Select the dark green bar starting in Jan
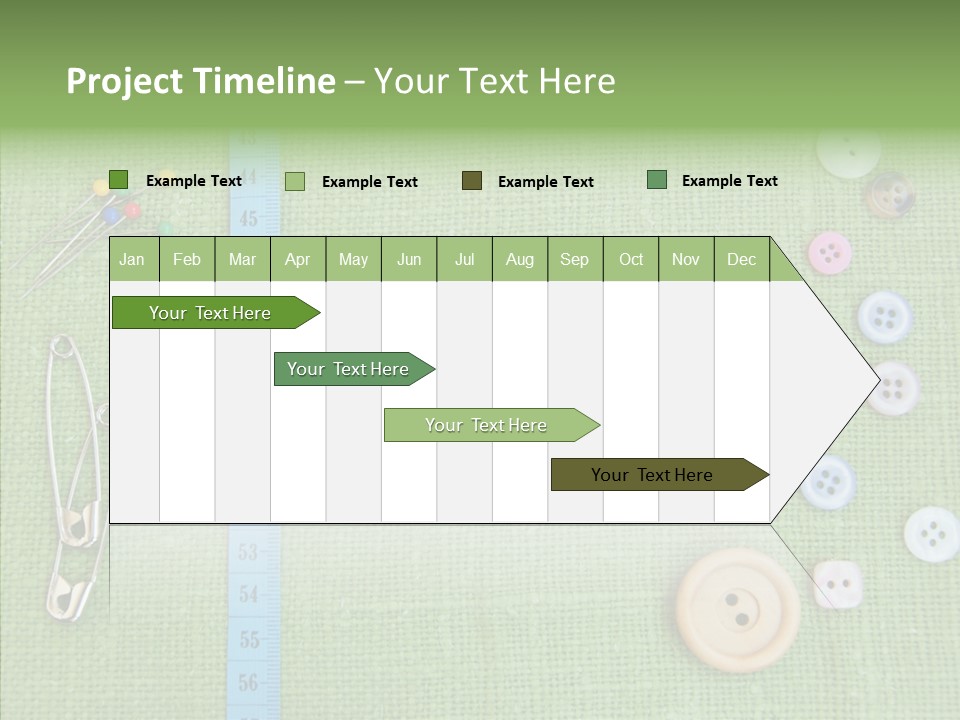Viewport: 960px width, 720px height. point(210,313)
